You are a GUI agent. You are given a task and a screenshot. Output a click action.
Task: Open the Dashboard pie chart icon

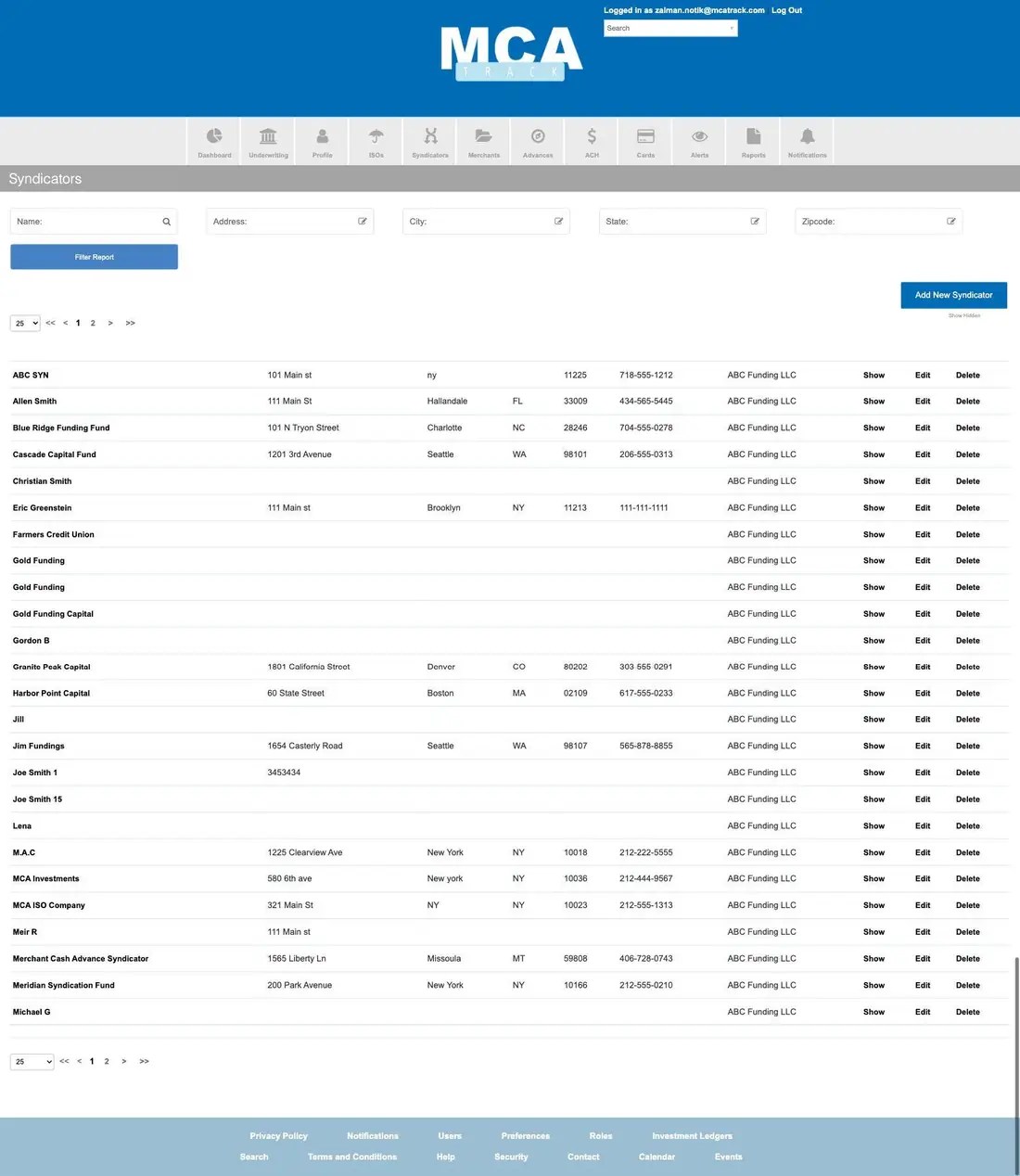coord(214,136)
